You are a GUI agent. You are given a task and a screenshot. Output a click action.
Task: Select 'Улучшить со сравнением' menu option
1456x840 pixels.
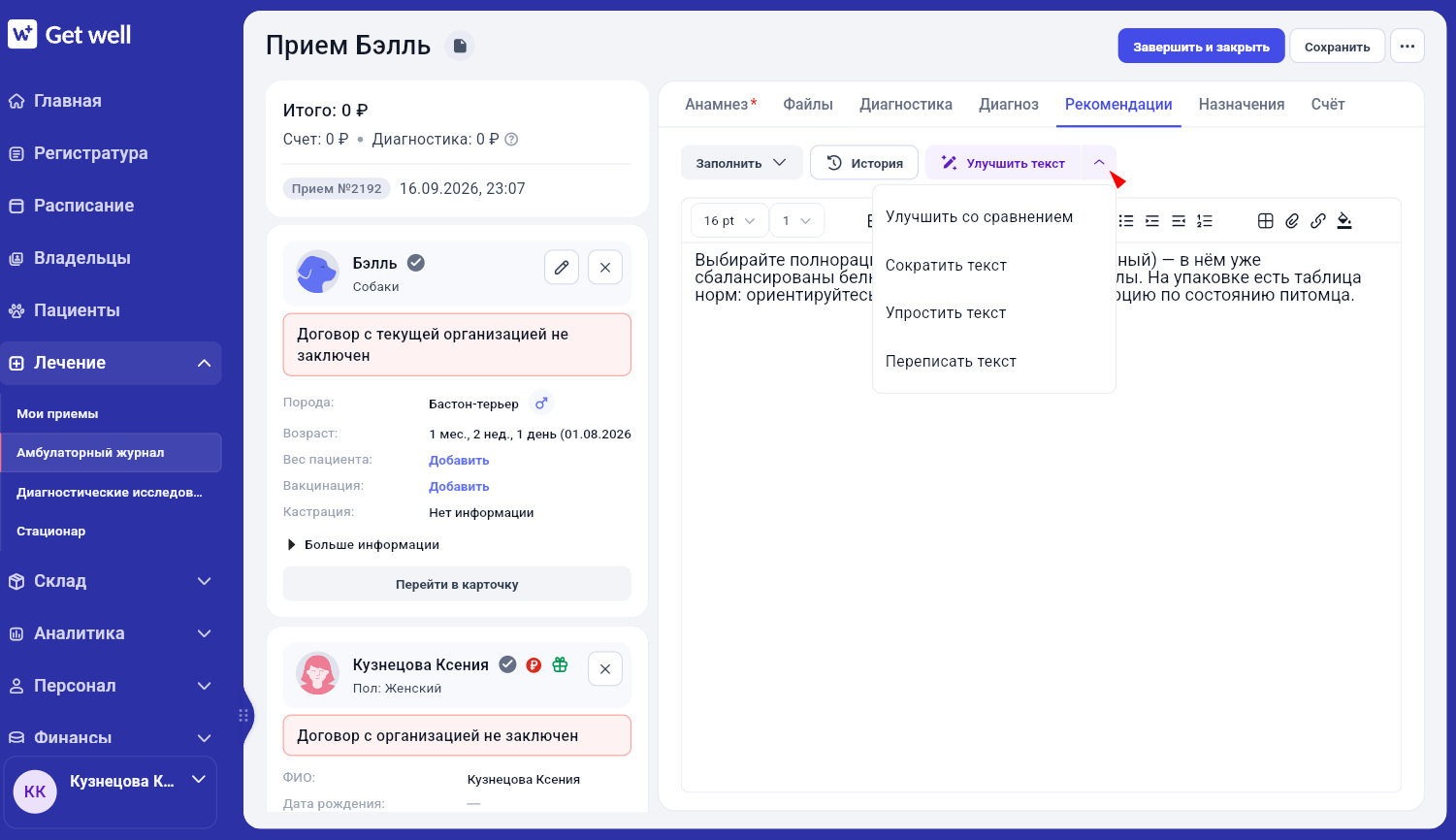coord(994,217)
